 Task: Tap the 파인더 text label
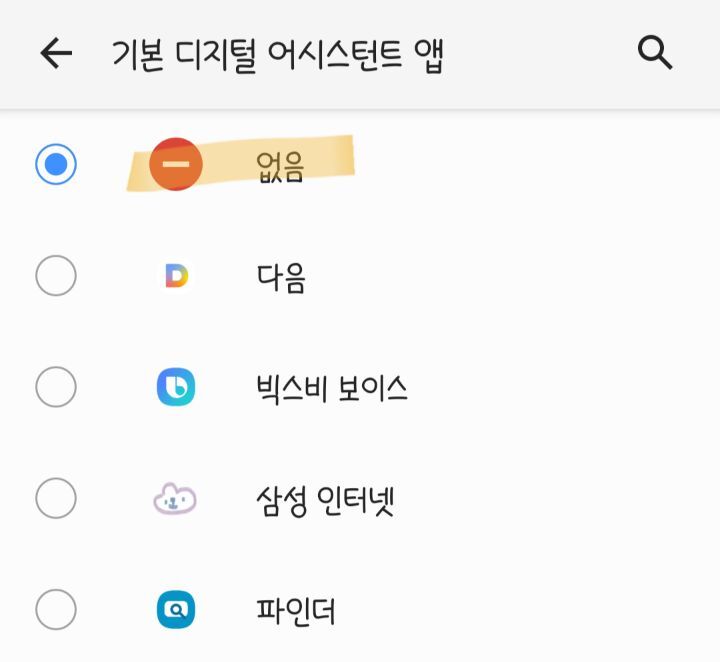(x=296, y=610)
